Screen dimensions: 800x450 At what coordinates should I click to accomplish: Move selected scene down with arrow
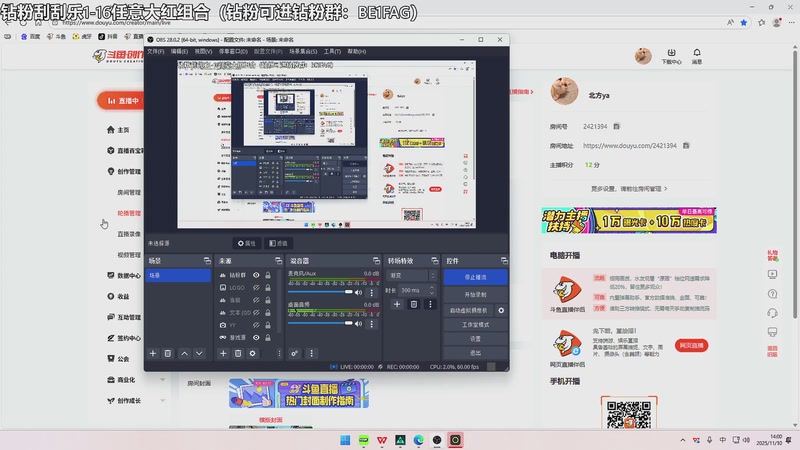199,353
